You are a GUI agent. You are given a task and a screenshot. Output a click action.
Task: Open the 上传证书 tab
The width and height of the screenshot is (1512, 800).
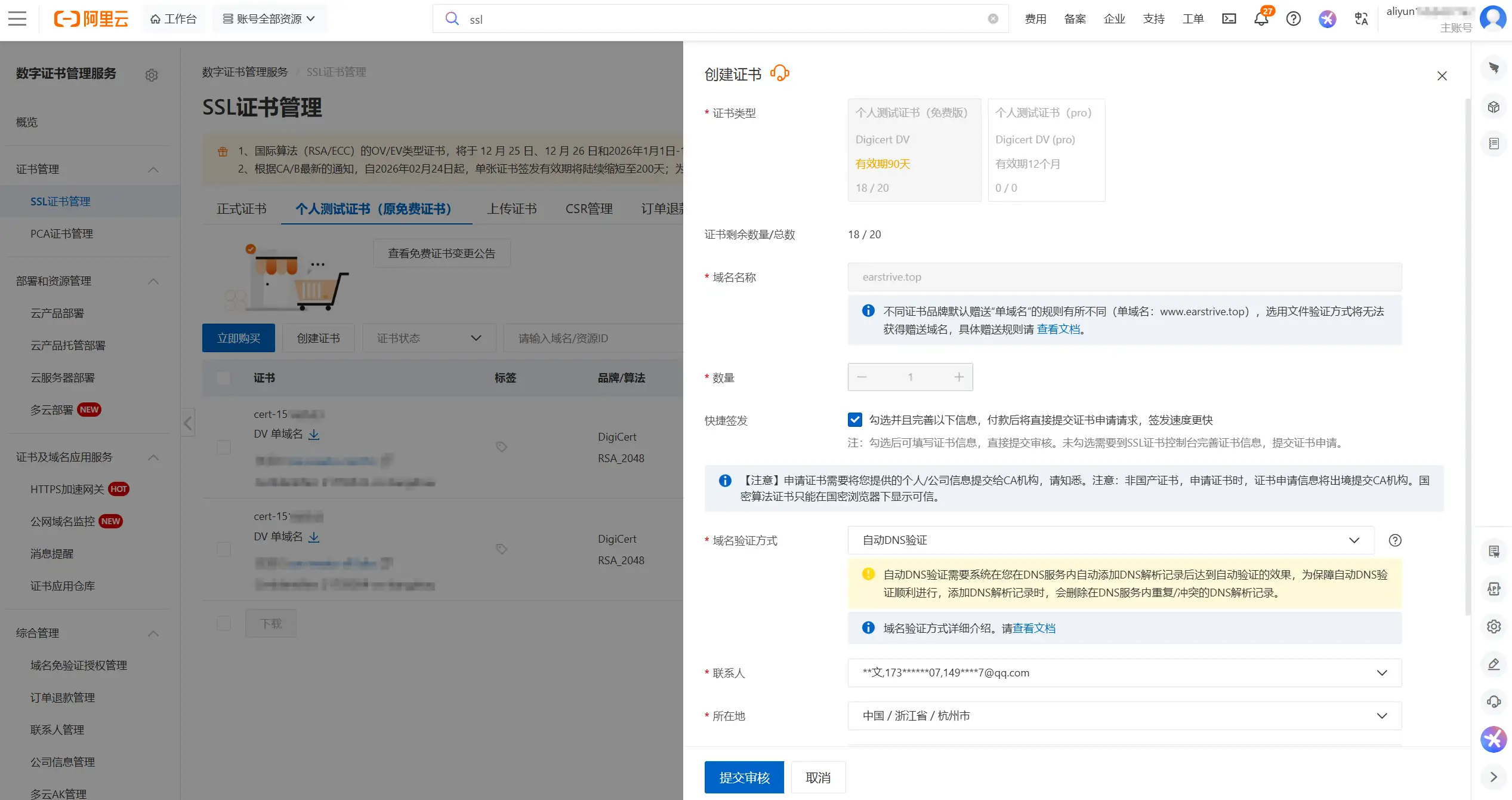pos(511,209)
